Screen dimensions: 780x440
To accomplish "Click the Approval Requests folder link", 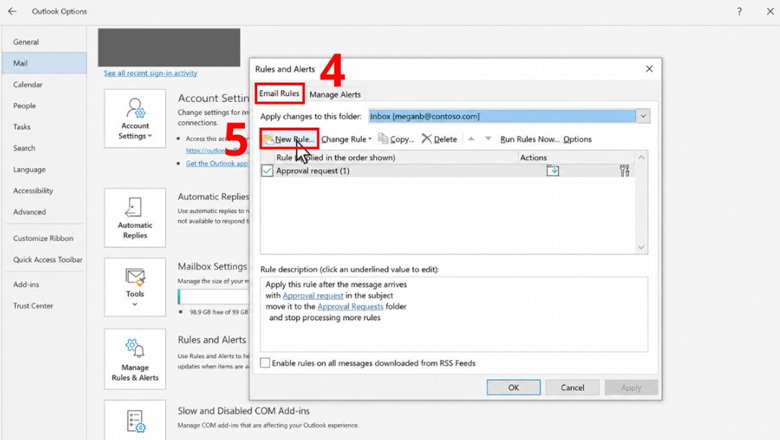I will click(x=350, y=306).
